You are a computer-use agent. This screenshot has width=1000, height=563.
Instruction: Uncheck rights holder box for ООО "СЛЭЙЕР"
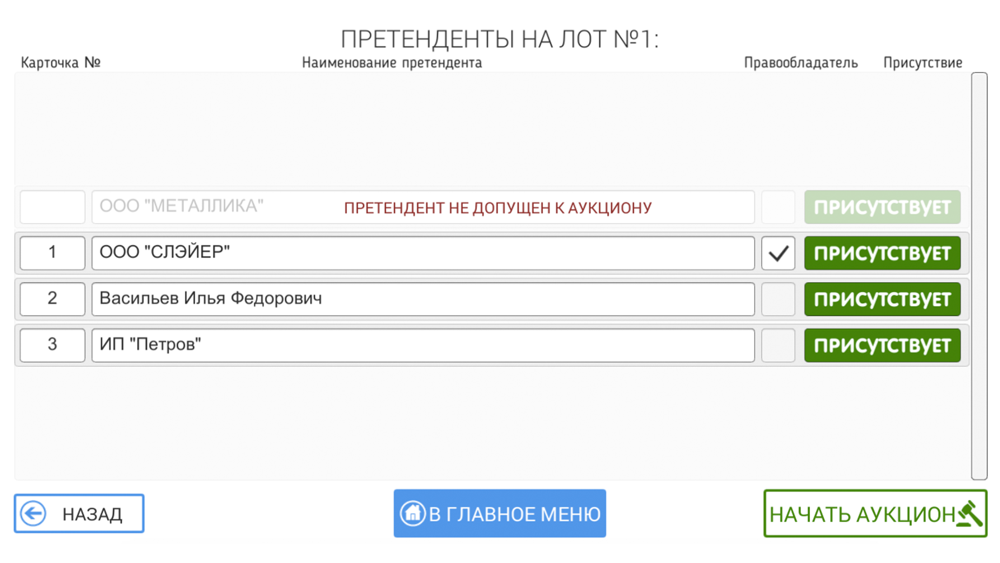pos(778,253)
